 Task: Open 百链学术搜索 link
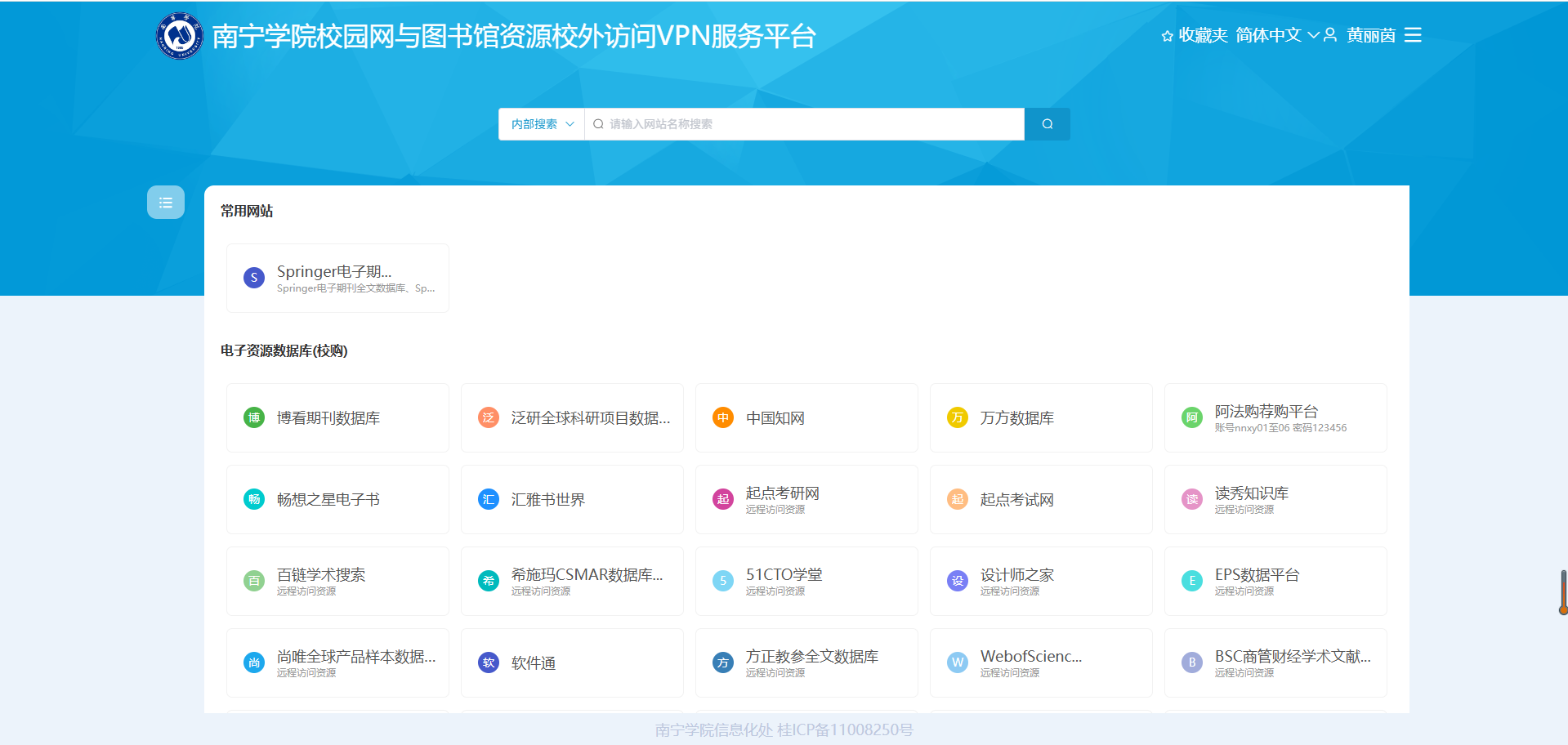tap(321, 574)
